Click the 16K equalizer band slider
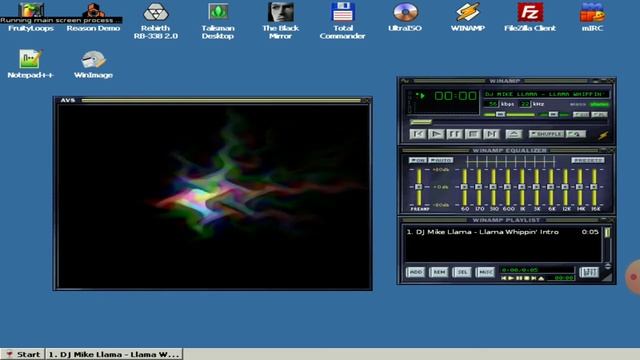Viewport: 640px width, 360px height. (594, 187)
